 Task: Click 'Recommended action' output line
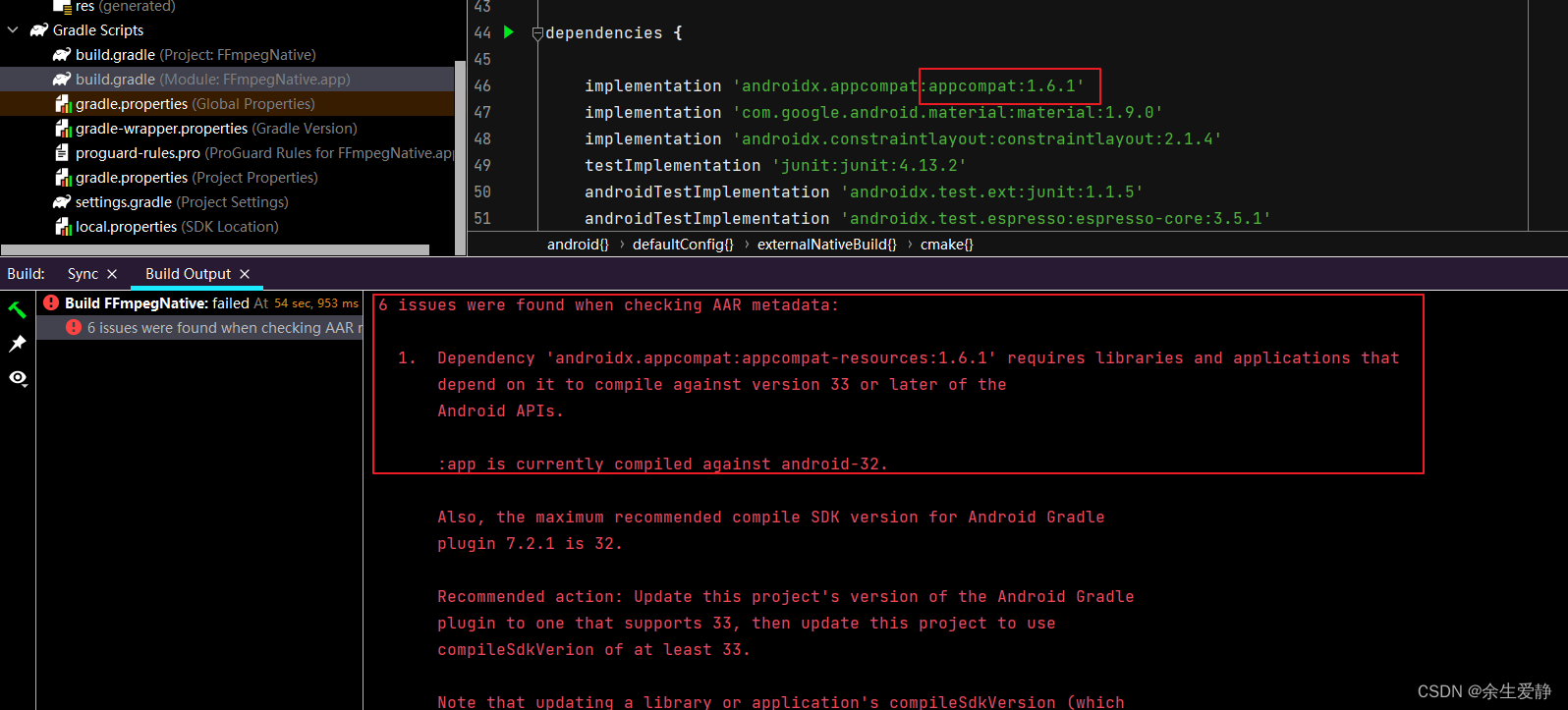coord(785,597)
